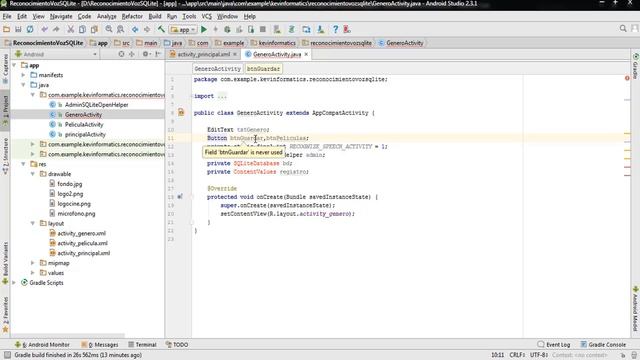Screen dimensions: 640x360
Task: Open the app run configuration dropdown
Action: 183,29
